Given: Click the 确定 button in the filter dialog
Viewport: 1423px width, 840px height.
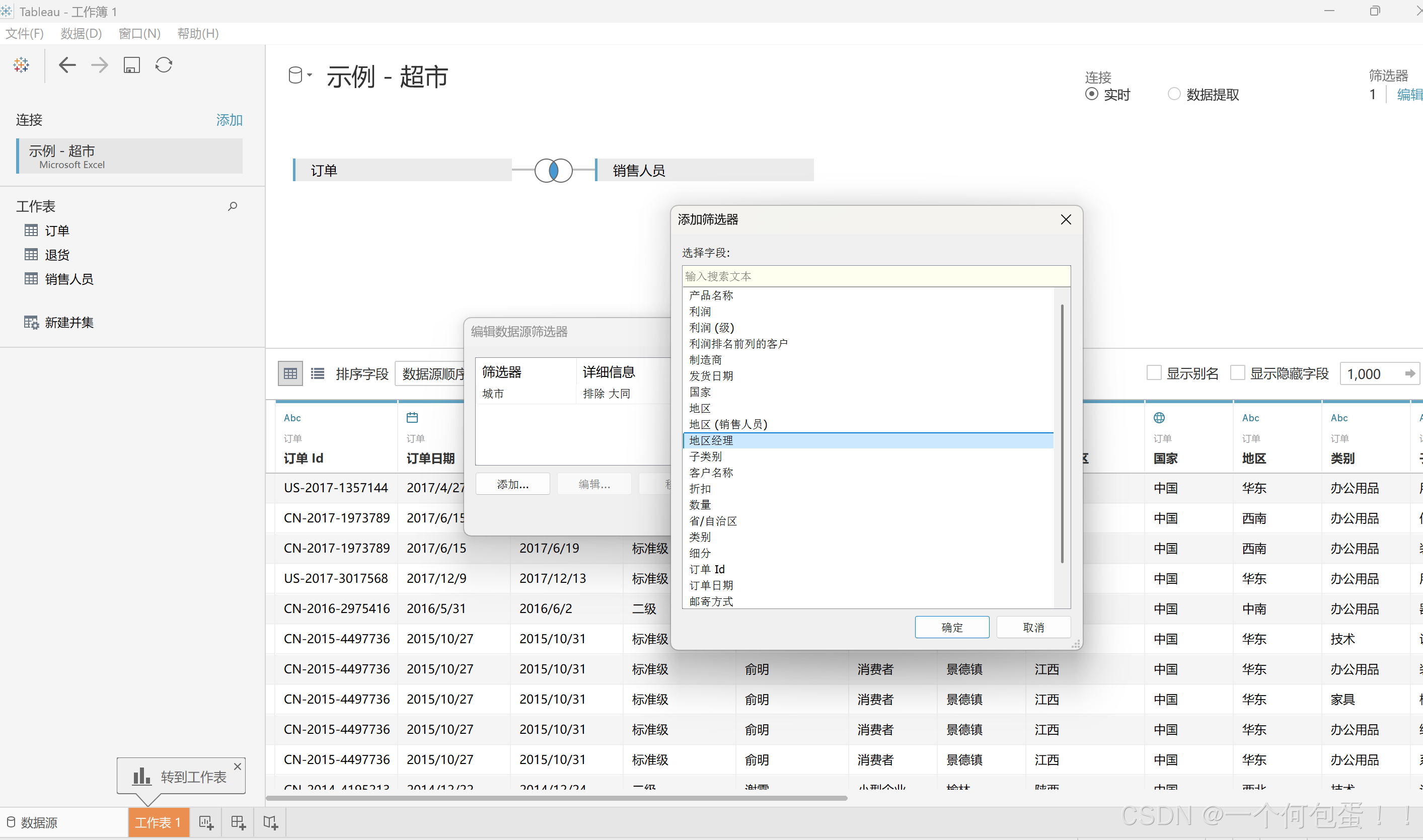Looking at the screenshot, I should (x=951, y=627).
